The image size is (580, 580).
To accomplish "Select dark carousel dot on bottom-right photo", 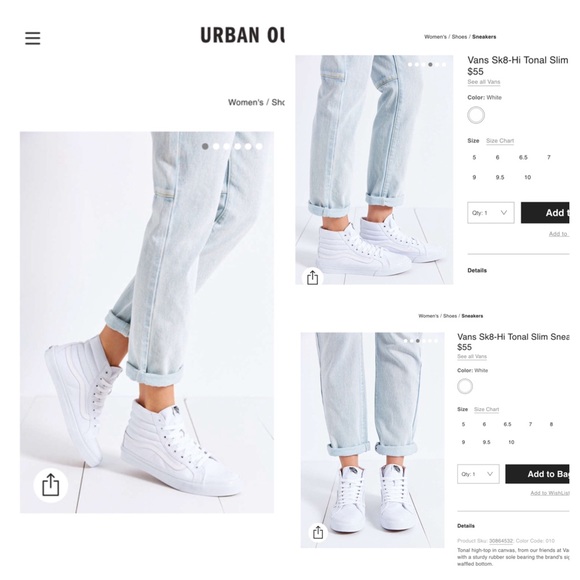I will [x=418, y=341].
